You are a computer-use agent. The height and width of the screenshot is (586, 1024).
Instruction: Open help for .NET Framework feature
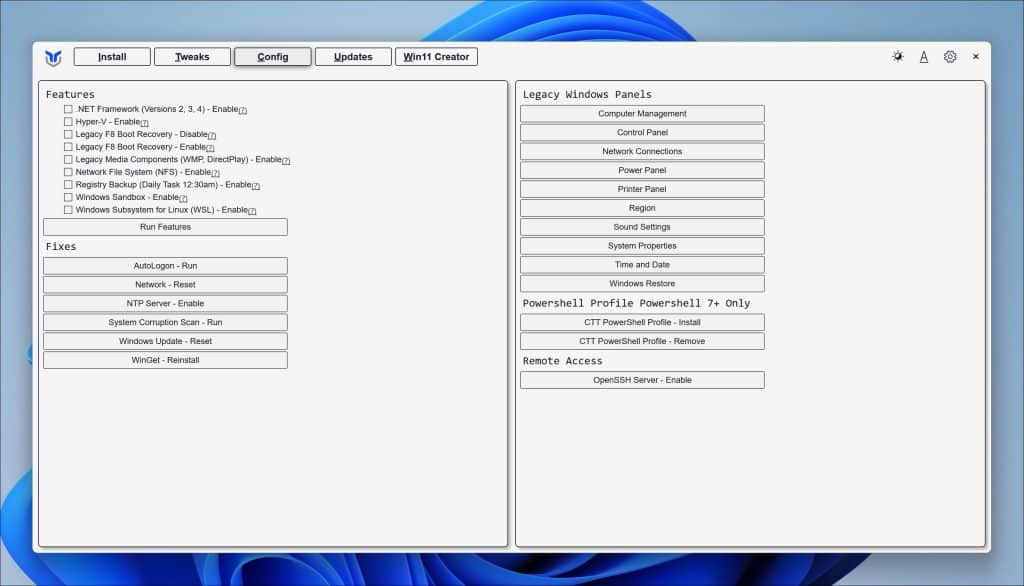[243, 110]
